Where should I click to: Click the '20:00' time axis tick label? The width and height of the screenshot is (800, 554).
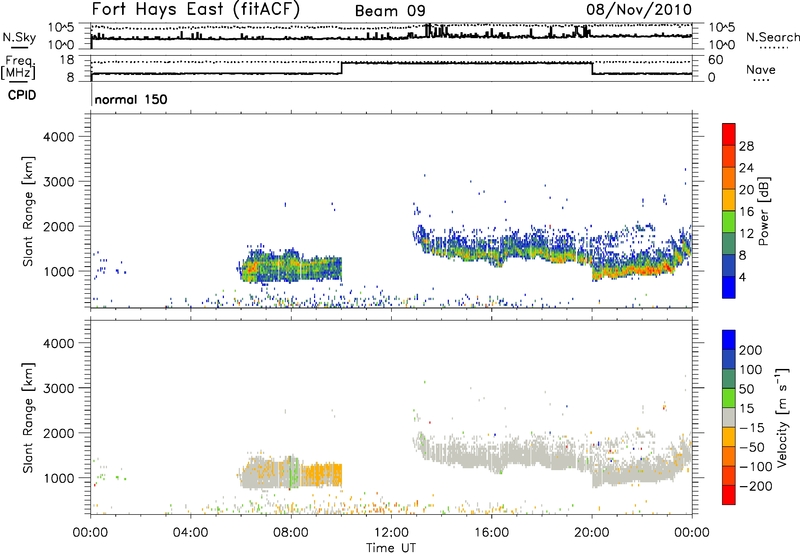592,533
